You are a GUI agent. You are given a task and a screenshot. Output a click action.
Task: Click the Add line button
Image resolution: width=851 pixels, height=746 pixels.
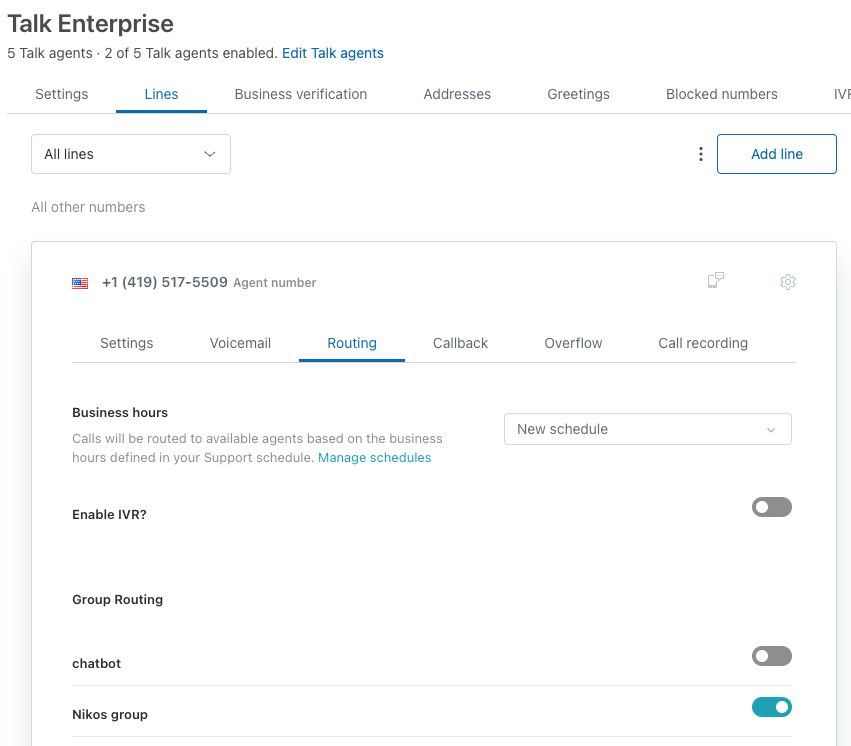pyautogui.click(x=776, y=153)
